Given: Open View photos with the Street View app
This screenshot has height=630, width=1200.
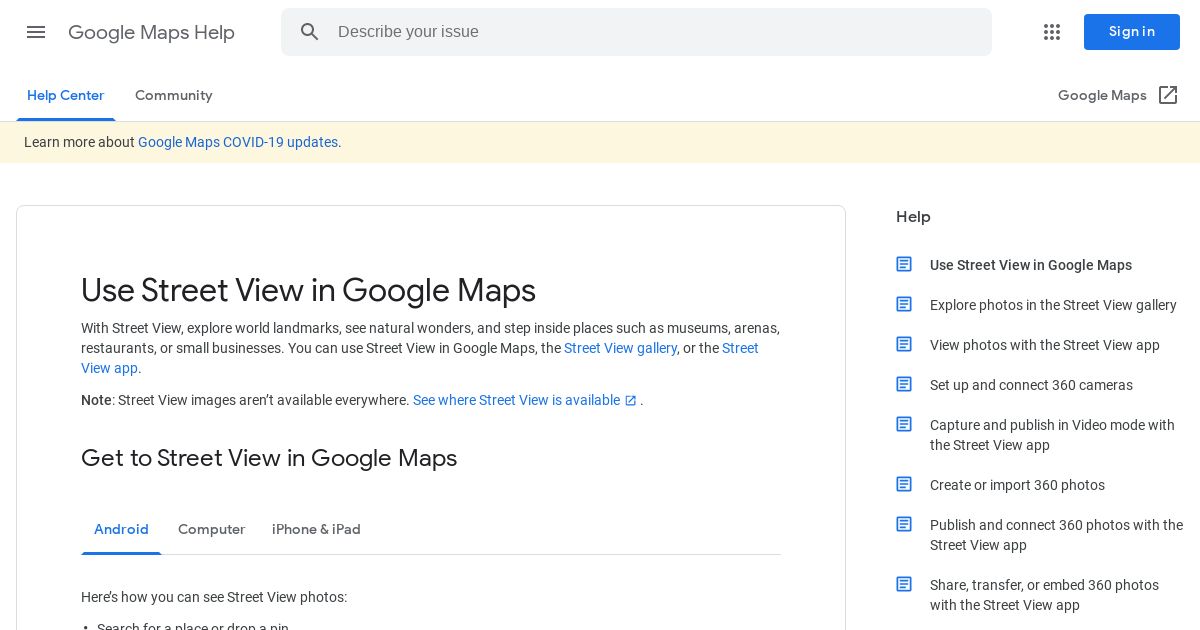Looking at the screenshot, I should click(1045, 345).
